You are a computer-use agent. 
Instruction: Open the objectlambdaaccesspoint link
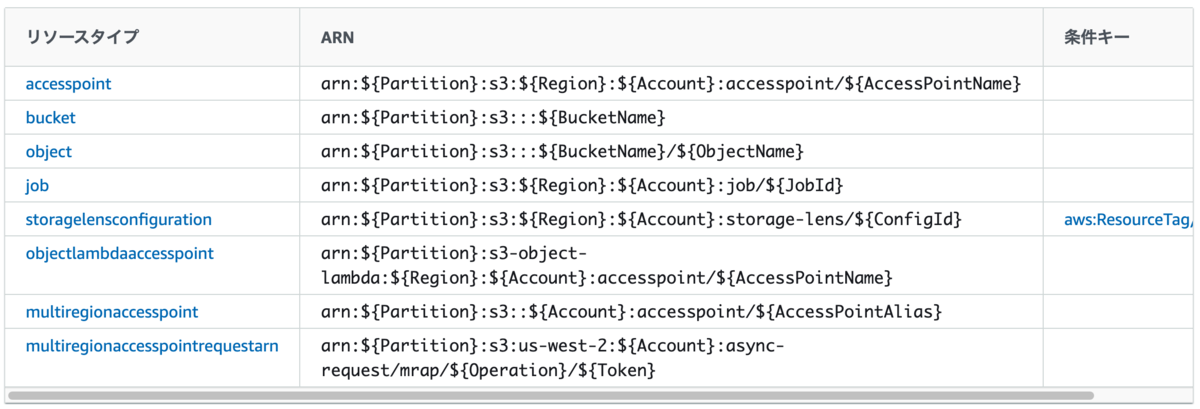click(119, 254)
